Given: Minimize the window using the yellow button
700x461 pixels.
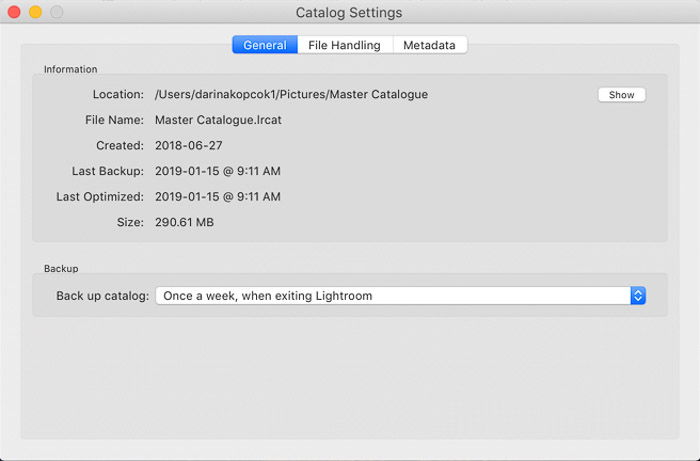Looking at the screenshot, I should coord(35,12).
